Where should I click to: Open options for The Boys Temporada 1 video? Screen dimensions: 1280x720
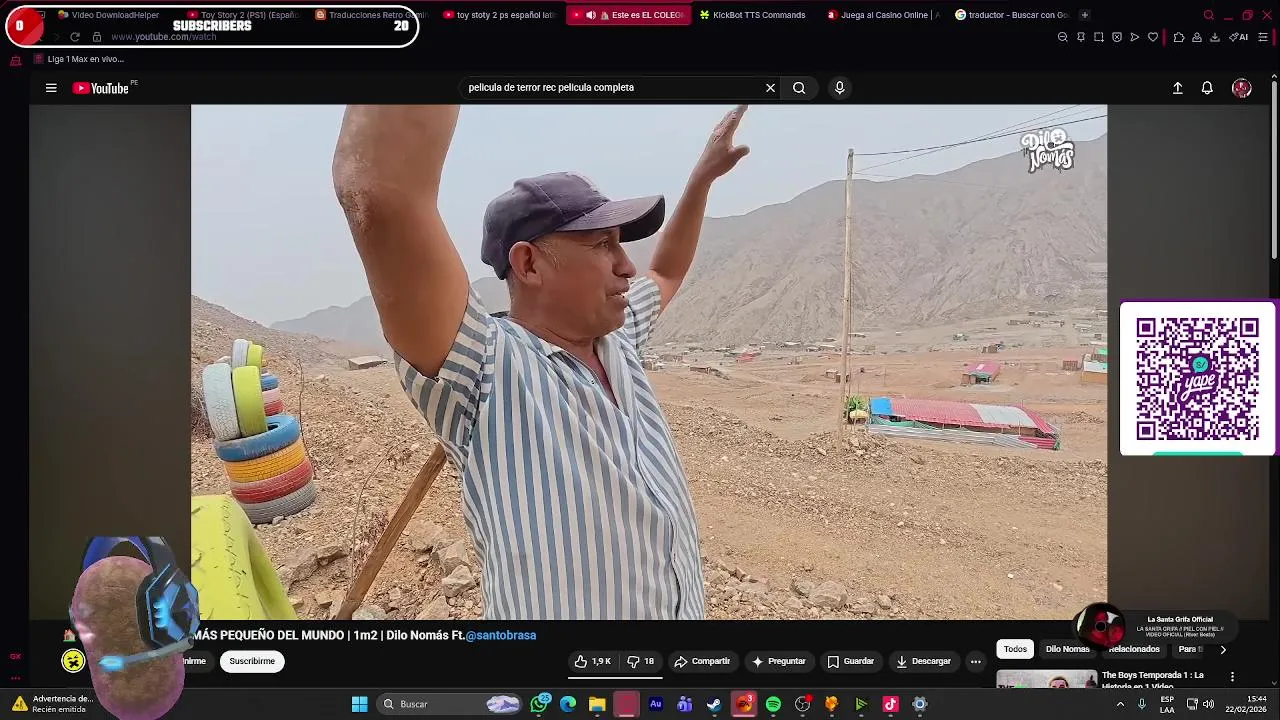[1232, 677]
